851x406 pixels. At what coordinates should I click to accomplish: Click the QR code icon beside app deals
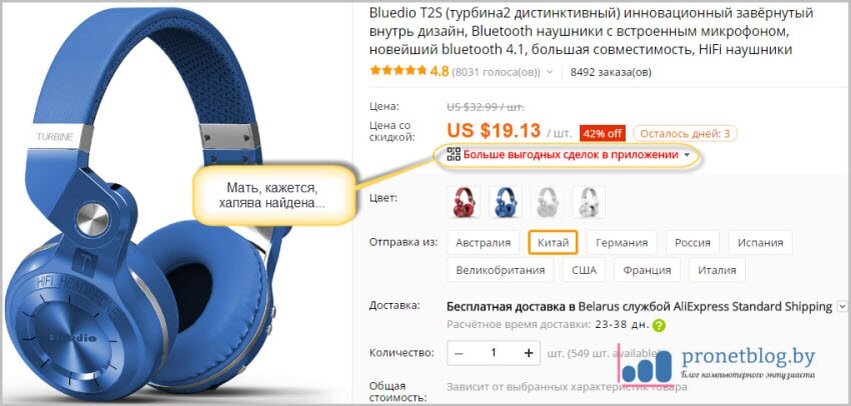point(453,155)
